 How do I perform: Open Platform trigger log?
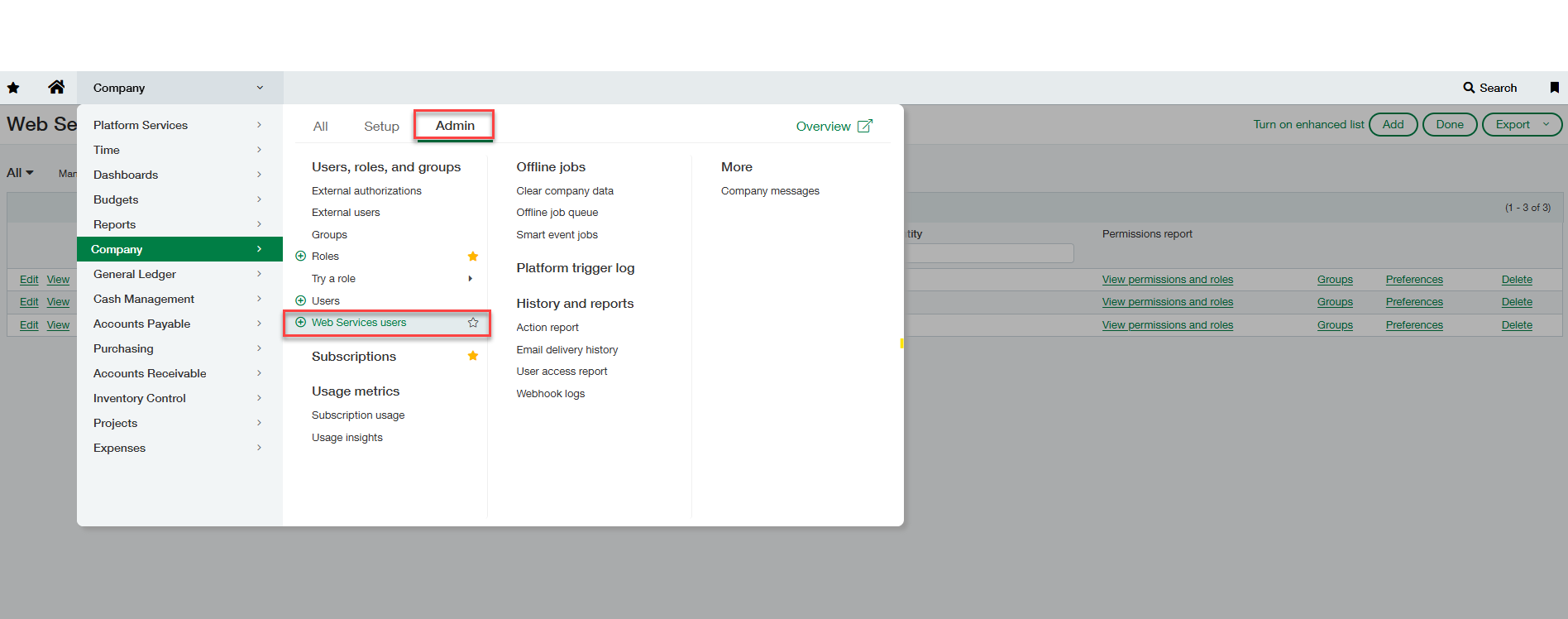[x=576, y=268]
